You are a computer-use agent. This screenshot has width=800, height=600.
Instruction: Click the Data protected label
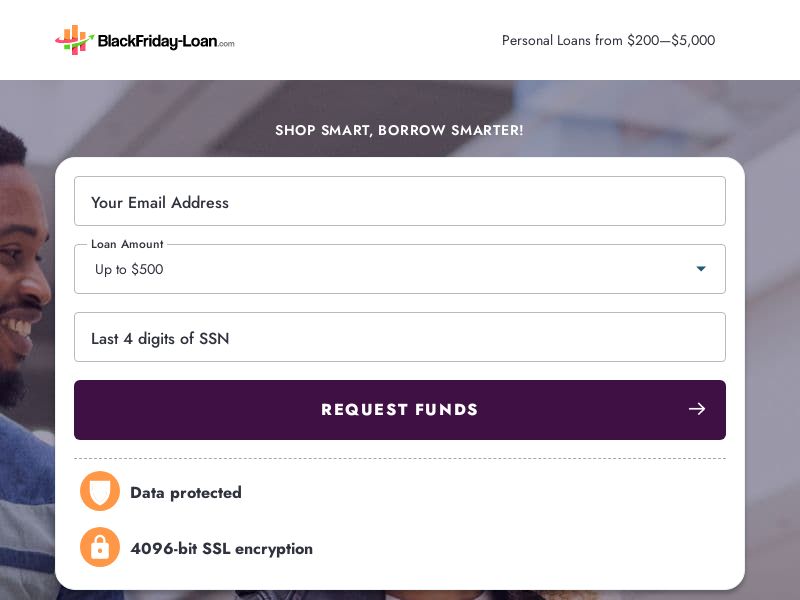(x=186, y=492)
